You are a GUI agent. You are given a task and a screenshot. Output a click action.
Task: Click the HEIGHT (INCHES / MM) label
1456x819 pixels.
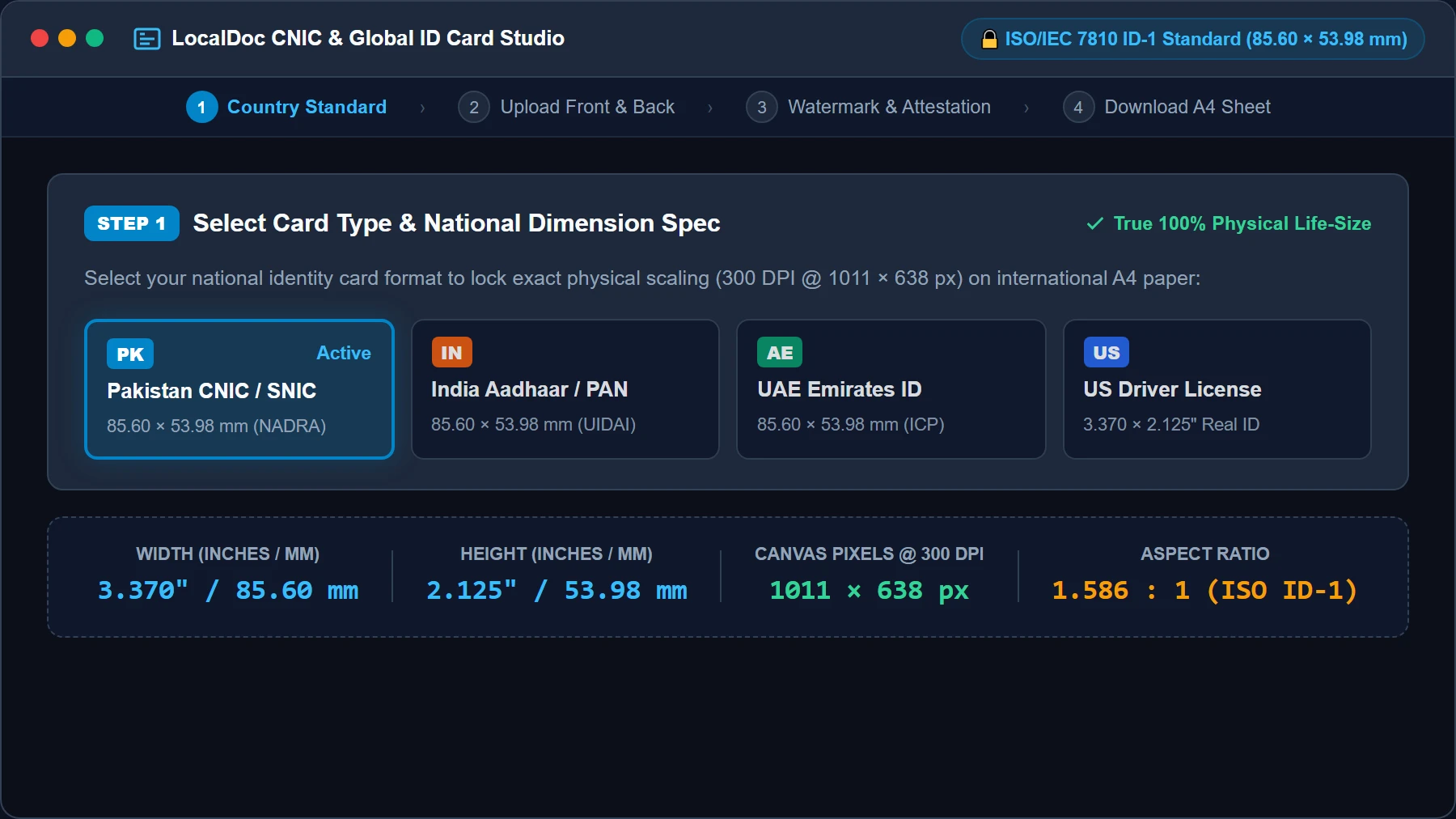click(x=557, y=554)
